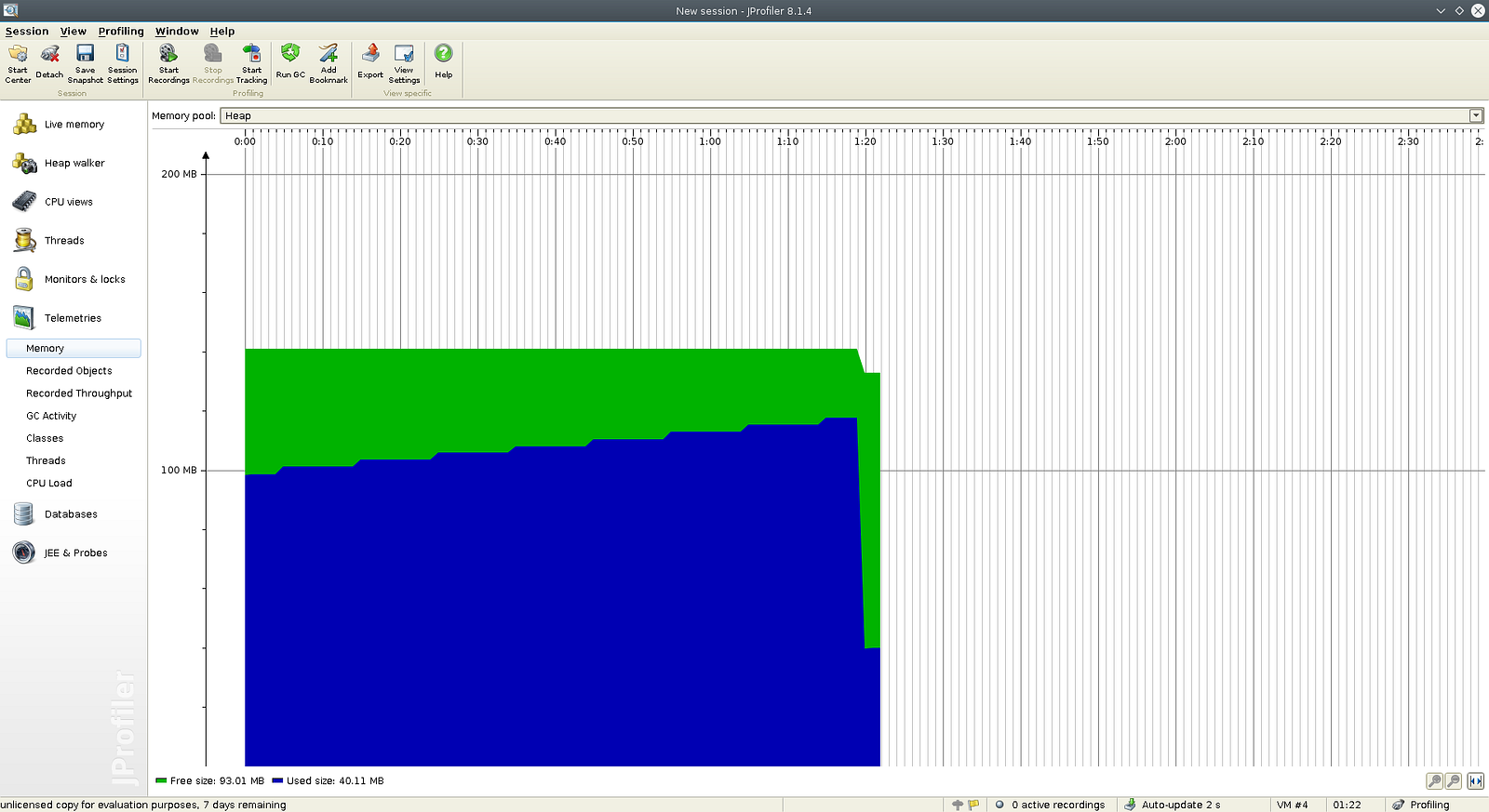Open the Profiling menu
The width and height of the screenshot is (1489, 812).
[121, 32]
